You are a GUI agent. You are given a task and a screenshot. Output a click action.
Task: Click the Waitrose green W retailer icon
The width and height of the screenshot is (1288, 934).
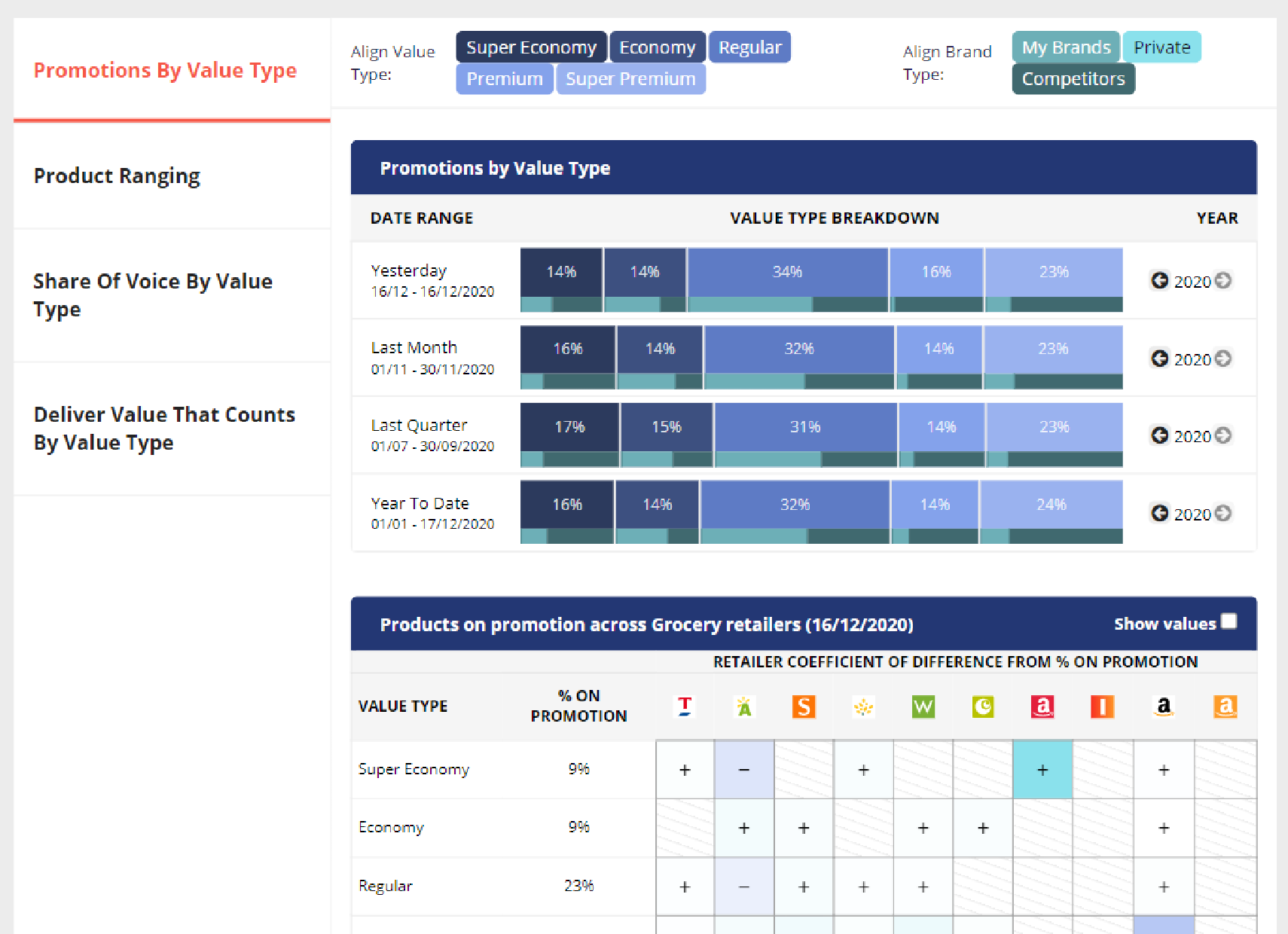[923, 707]
